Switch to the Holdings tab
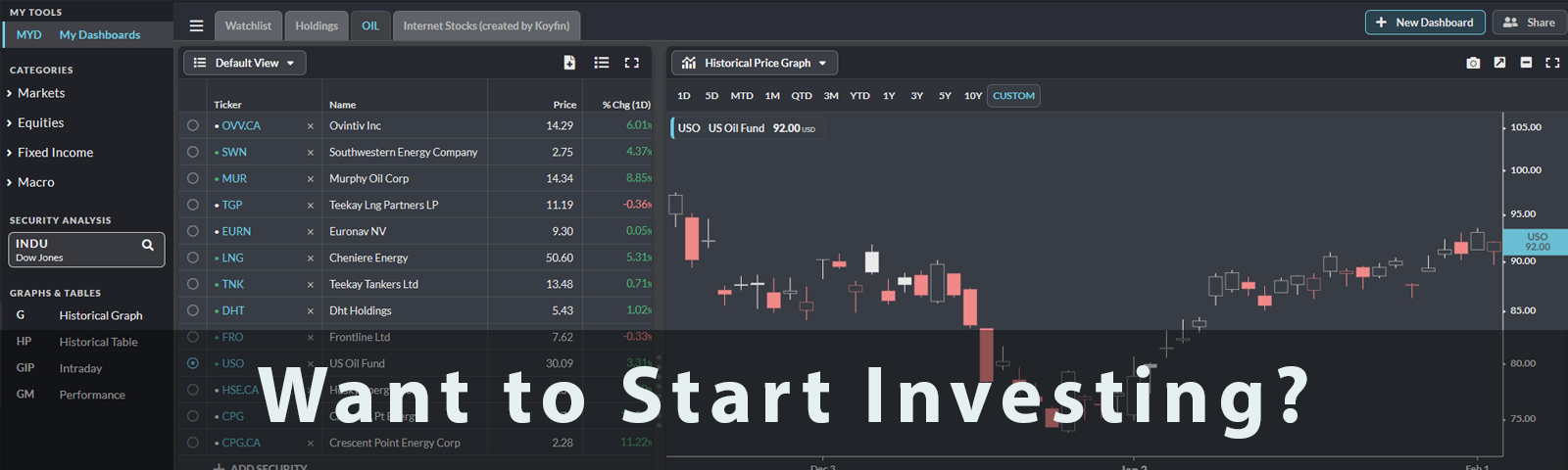The image size is (1568, 470). [x=317, y=25]
